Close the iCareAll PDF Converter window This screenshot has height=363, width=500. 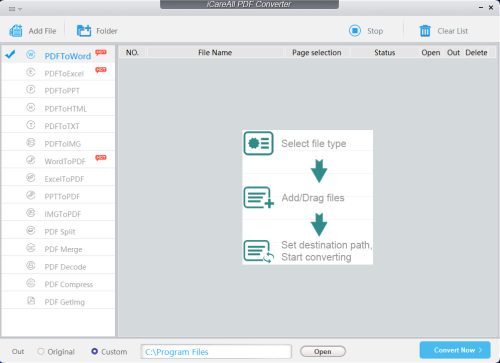point(491,7)
